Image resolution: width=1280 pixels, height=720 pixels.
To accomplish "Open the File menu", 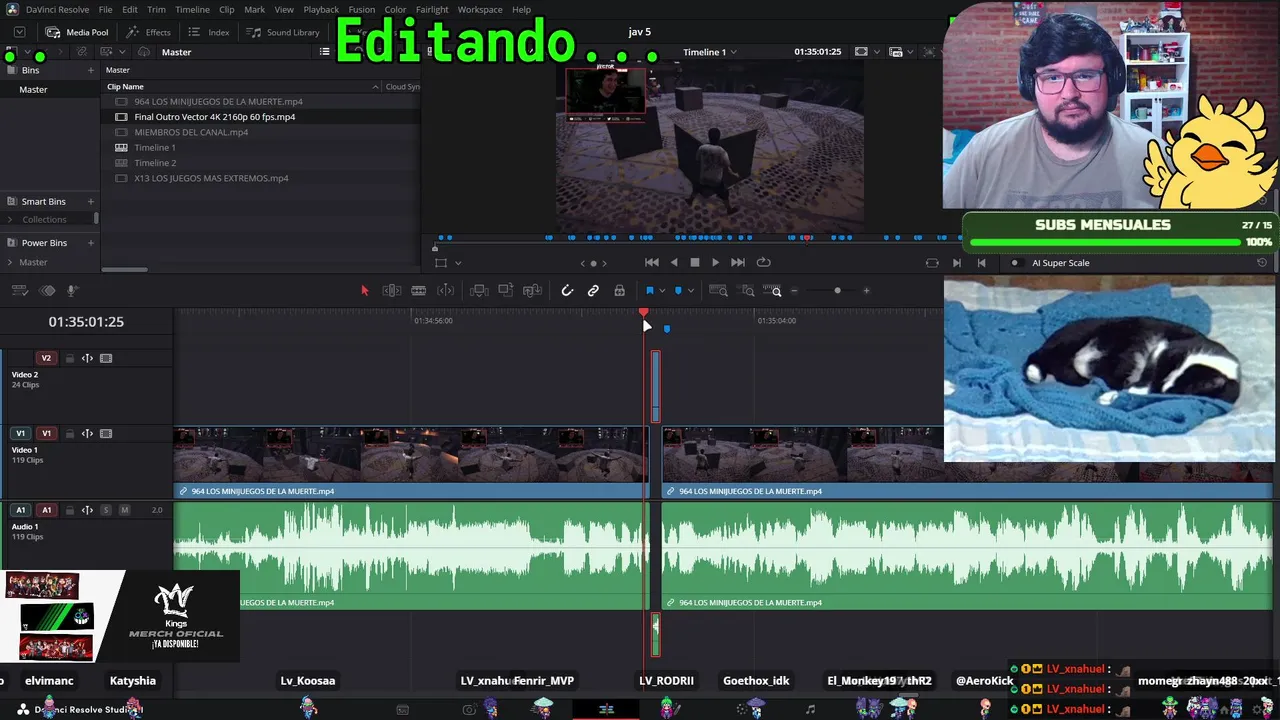I will click(105, 10).
